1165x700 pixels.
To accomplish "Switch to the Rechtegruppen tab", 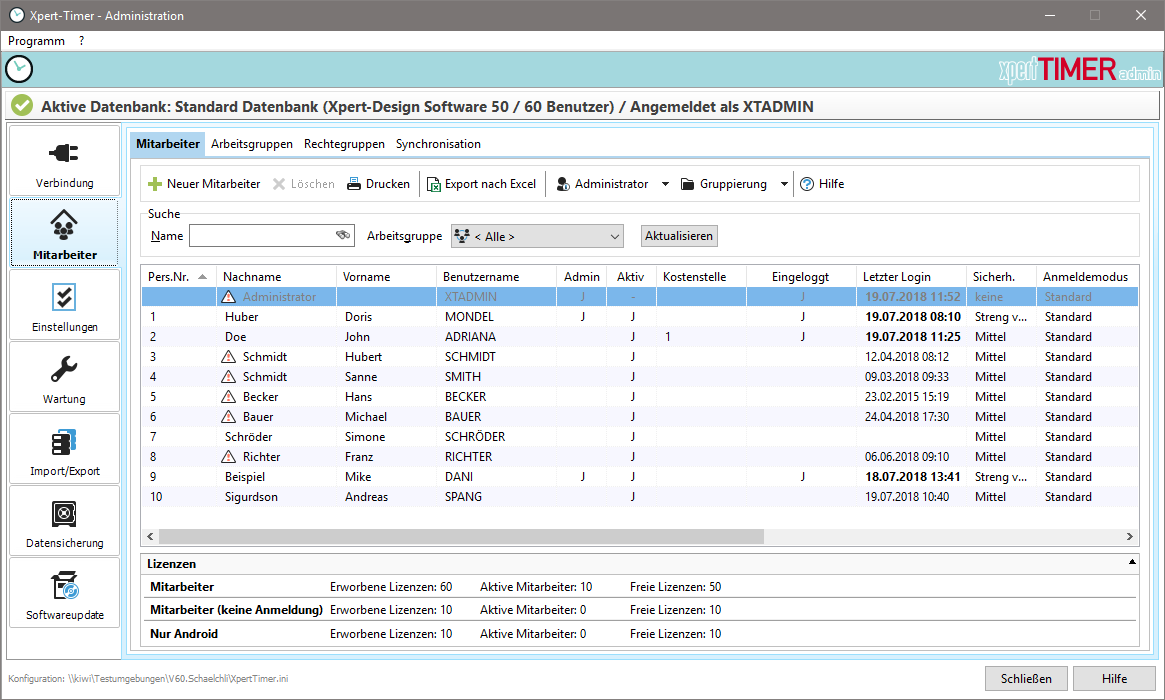I will click(344, 144).
